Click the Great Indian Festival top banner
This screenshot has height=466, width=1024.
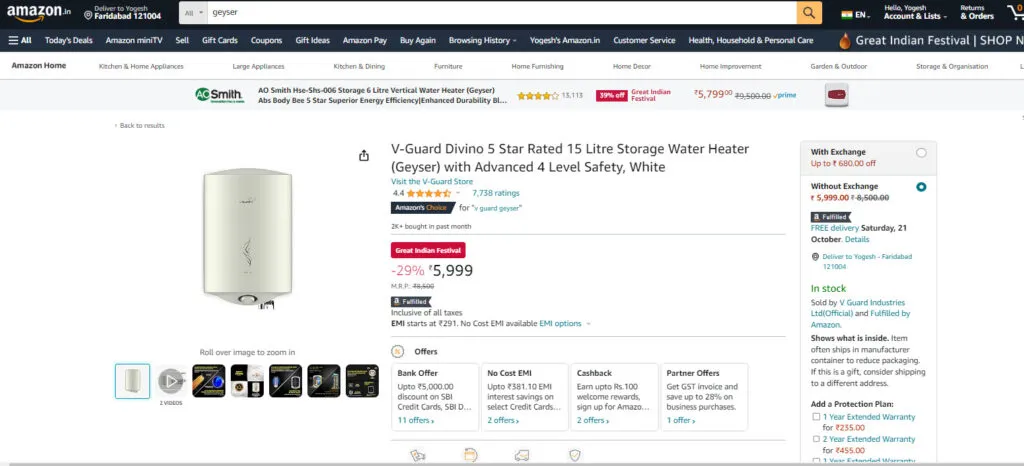point(931,40)
